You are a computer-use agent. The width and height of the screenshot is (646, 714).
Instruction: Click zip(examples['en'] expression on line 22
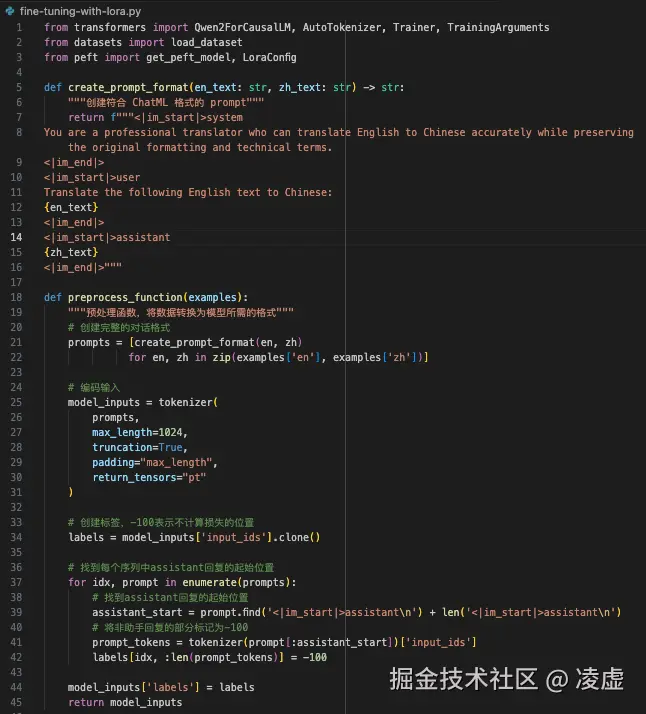(x=266, y=357)
